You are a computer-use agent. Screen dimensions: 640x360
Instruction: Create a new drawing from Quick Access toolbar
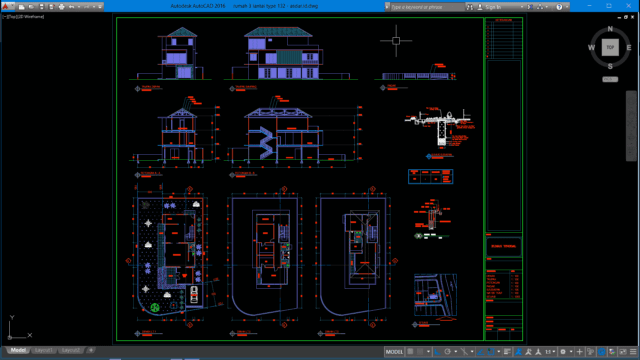(x=21, y=7)
